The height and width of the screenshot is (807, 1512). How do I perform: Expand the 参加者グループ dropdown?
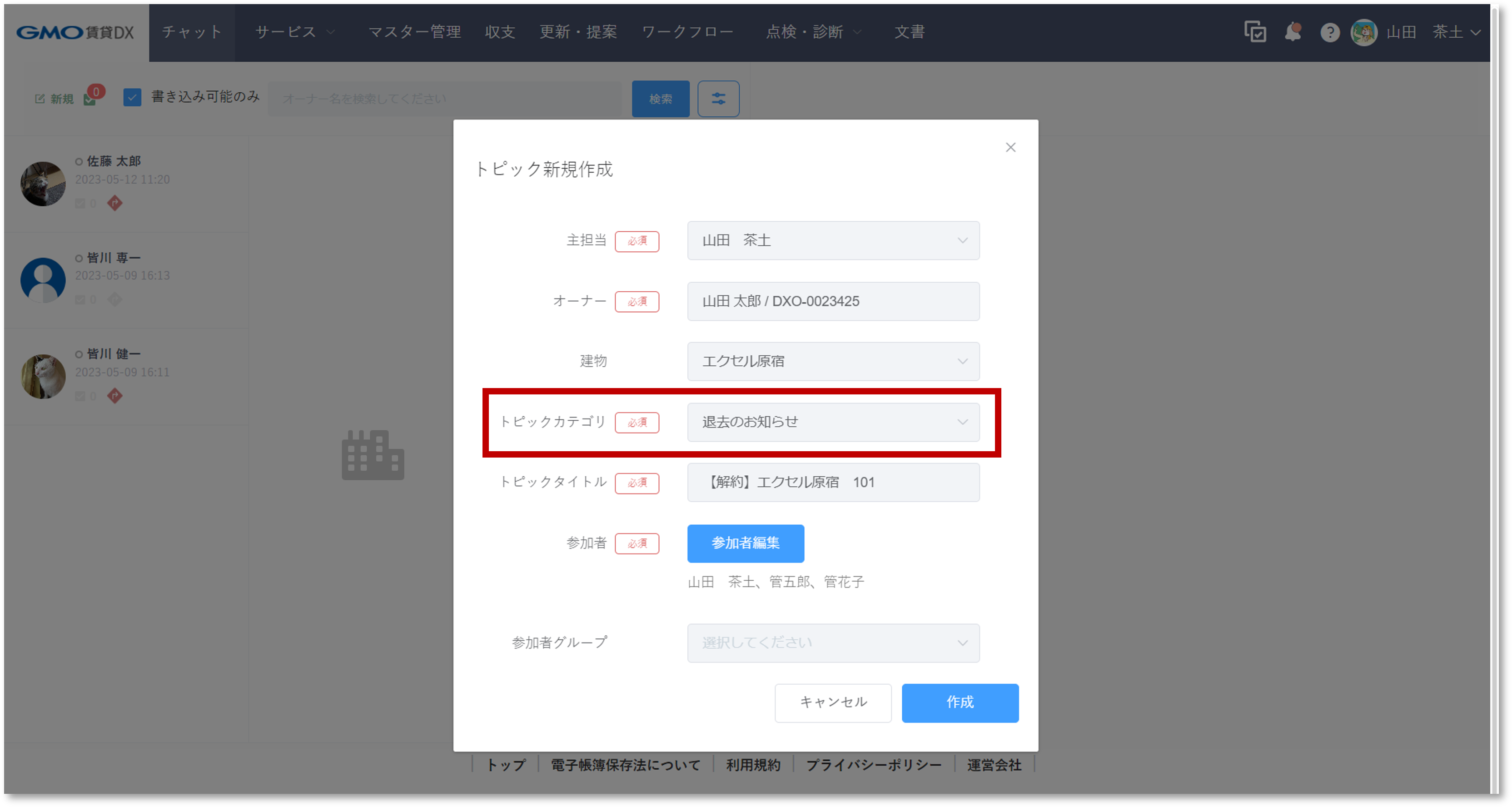click(833, 643)
